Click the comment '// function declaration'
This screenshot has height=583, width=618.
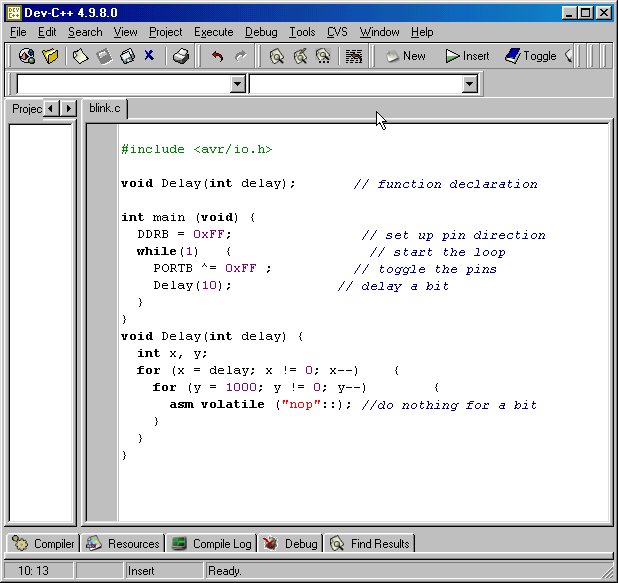click(445, 184)
